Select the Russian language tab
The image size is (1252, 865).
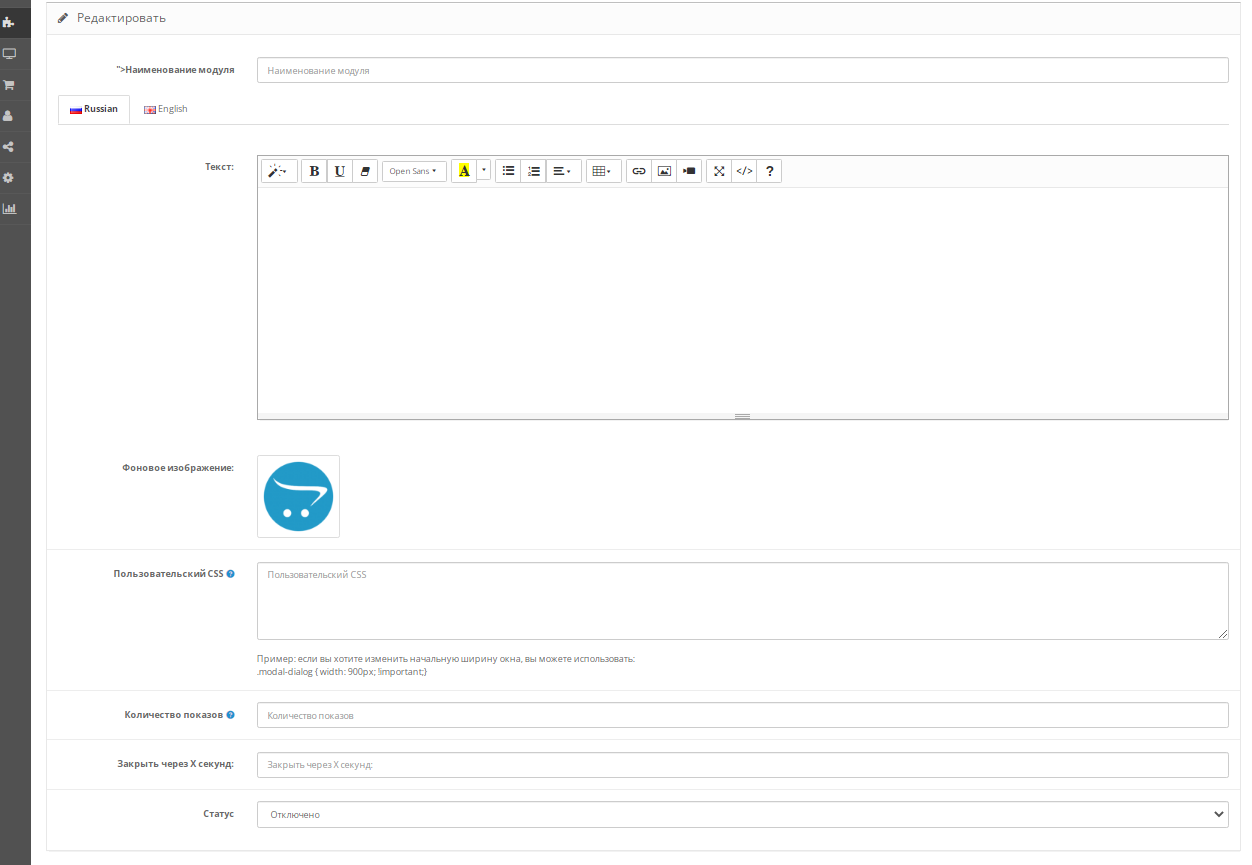tap(94, 109)
